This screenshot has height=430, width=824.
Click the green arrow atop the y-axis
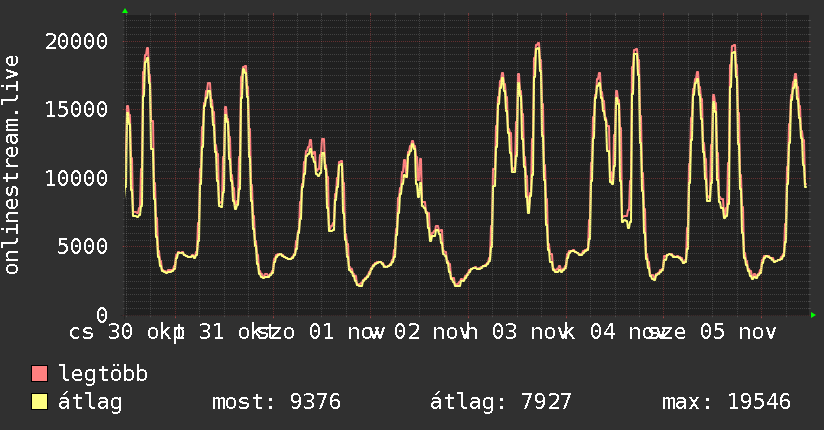(x=125, y=11)
